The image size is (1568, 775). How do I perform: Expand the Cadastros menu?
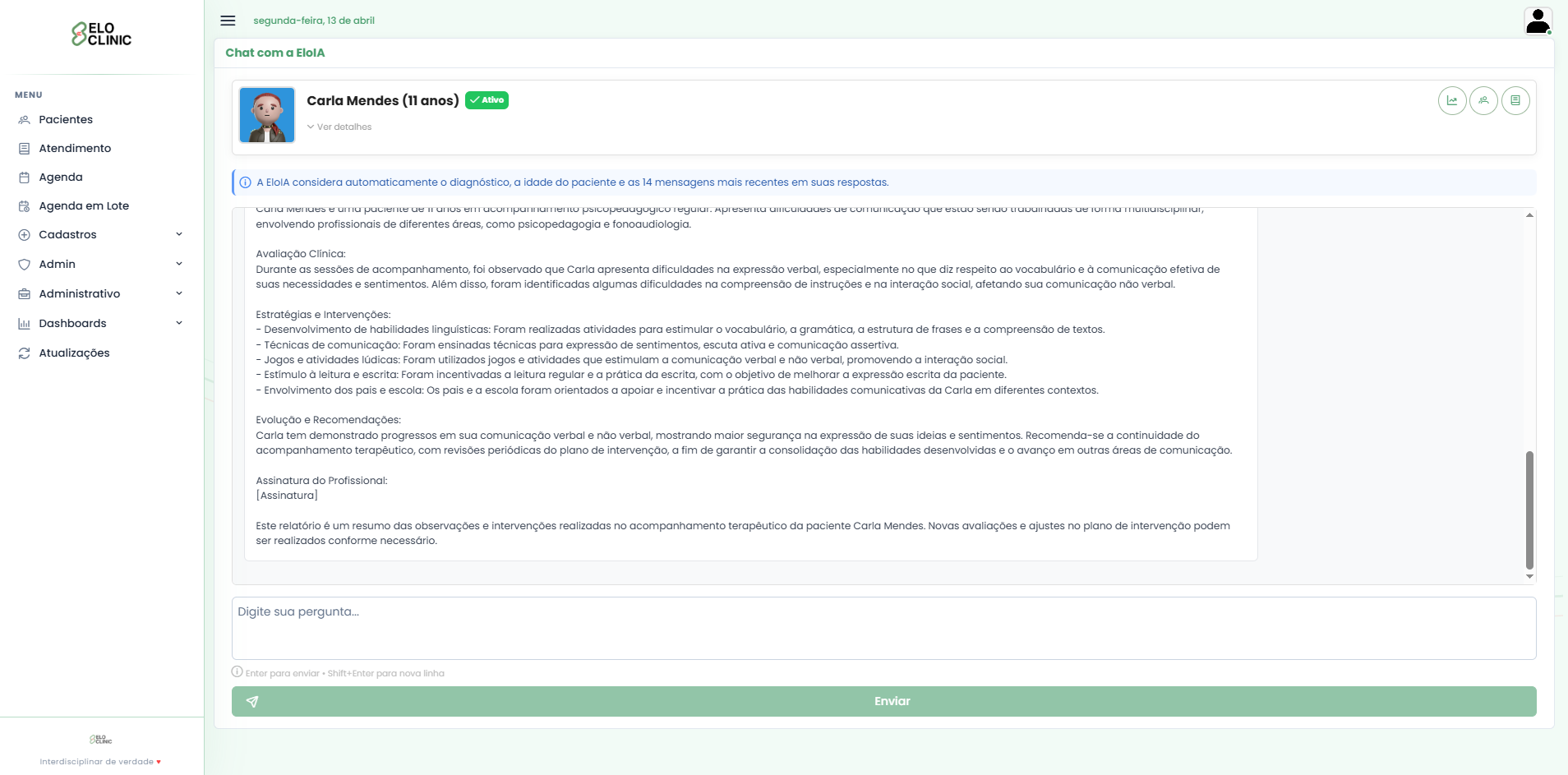point(67,234)
